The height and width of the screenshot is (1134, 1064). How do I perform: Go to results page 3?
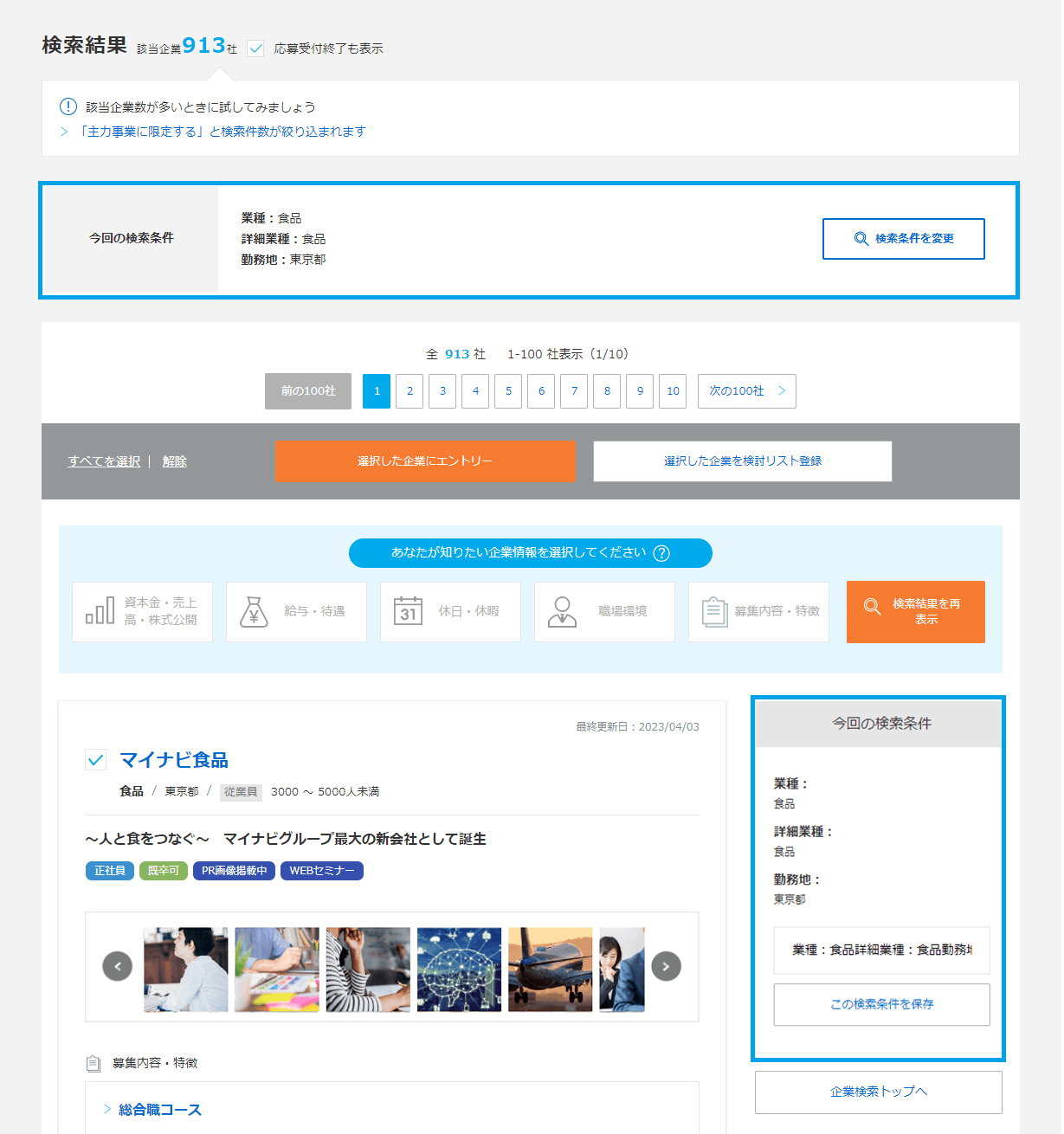tap(442, 391)
